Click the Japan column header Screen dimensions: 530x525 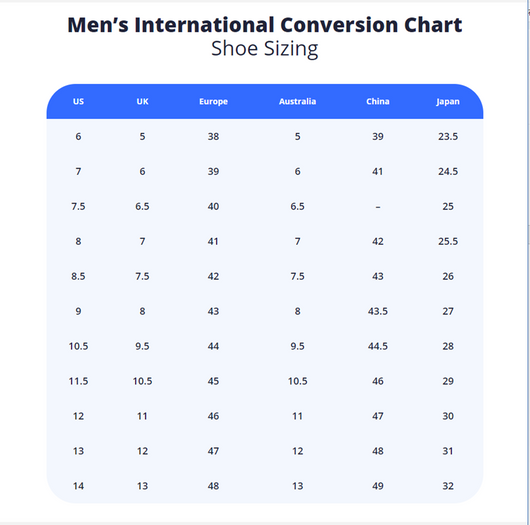(448, 102)
